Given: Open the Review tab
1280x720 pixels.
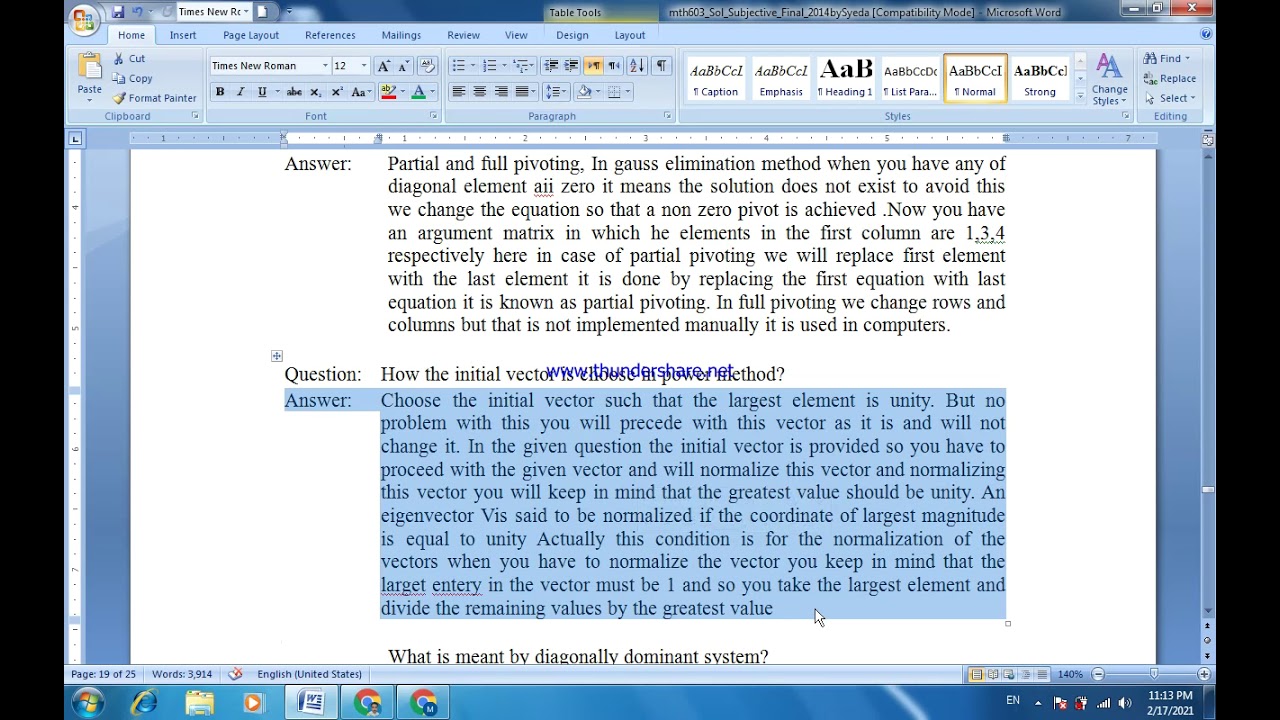Looking at the screenshot, I should (463, 35).
